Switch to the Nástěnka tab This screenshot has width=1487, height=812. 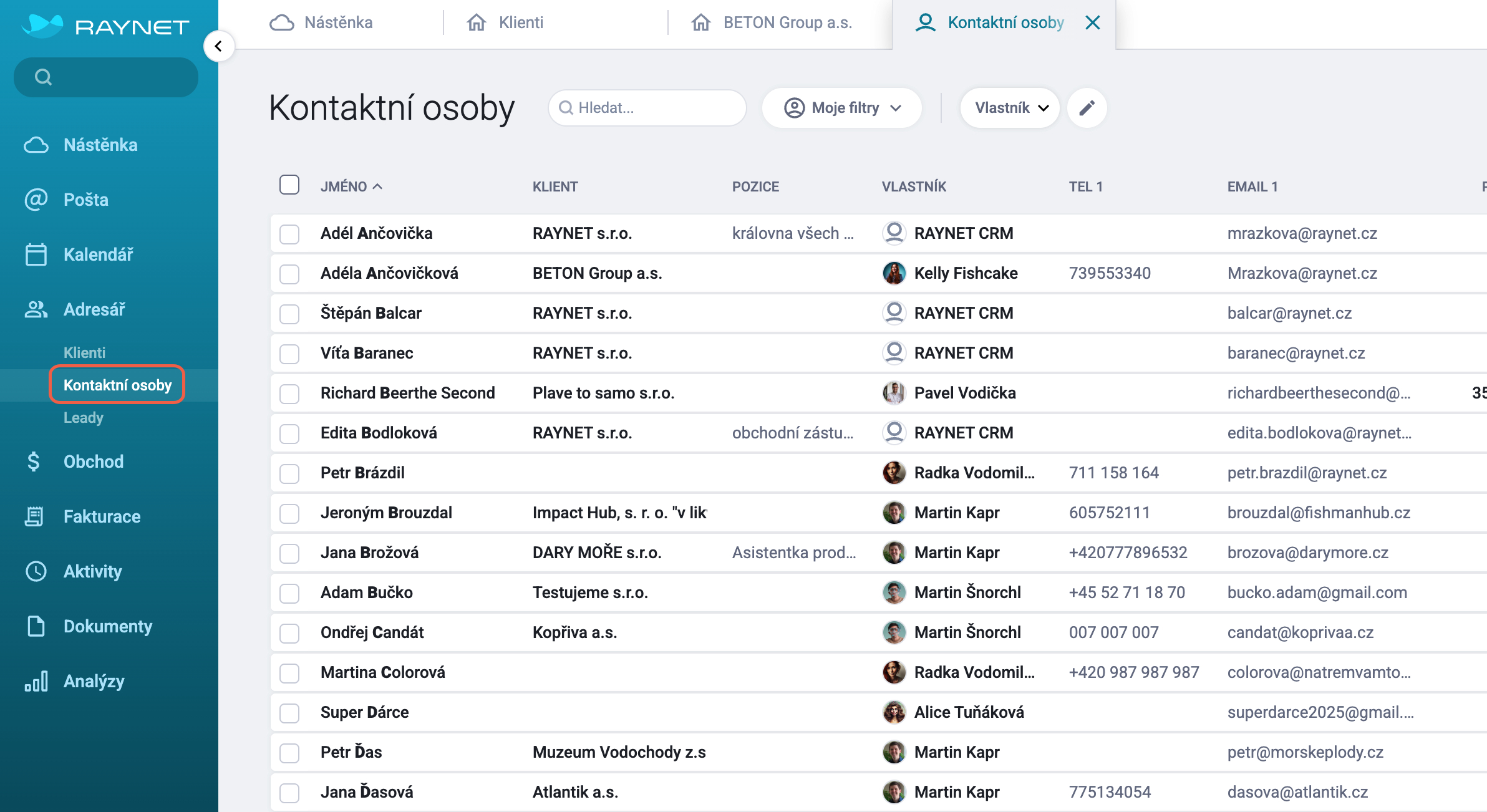[x=338, y=22]
